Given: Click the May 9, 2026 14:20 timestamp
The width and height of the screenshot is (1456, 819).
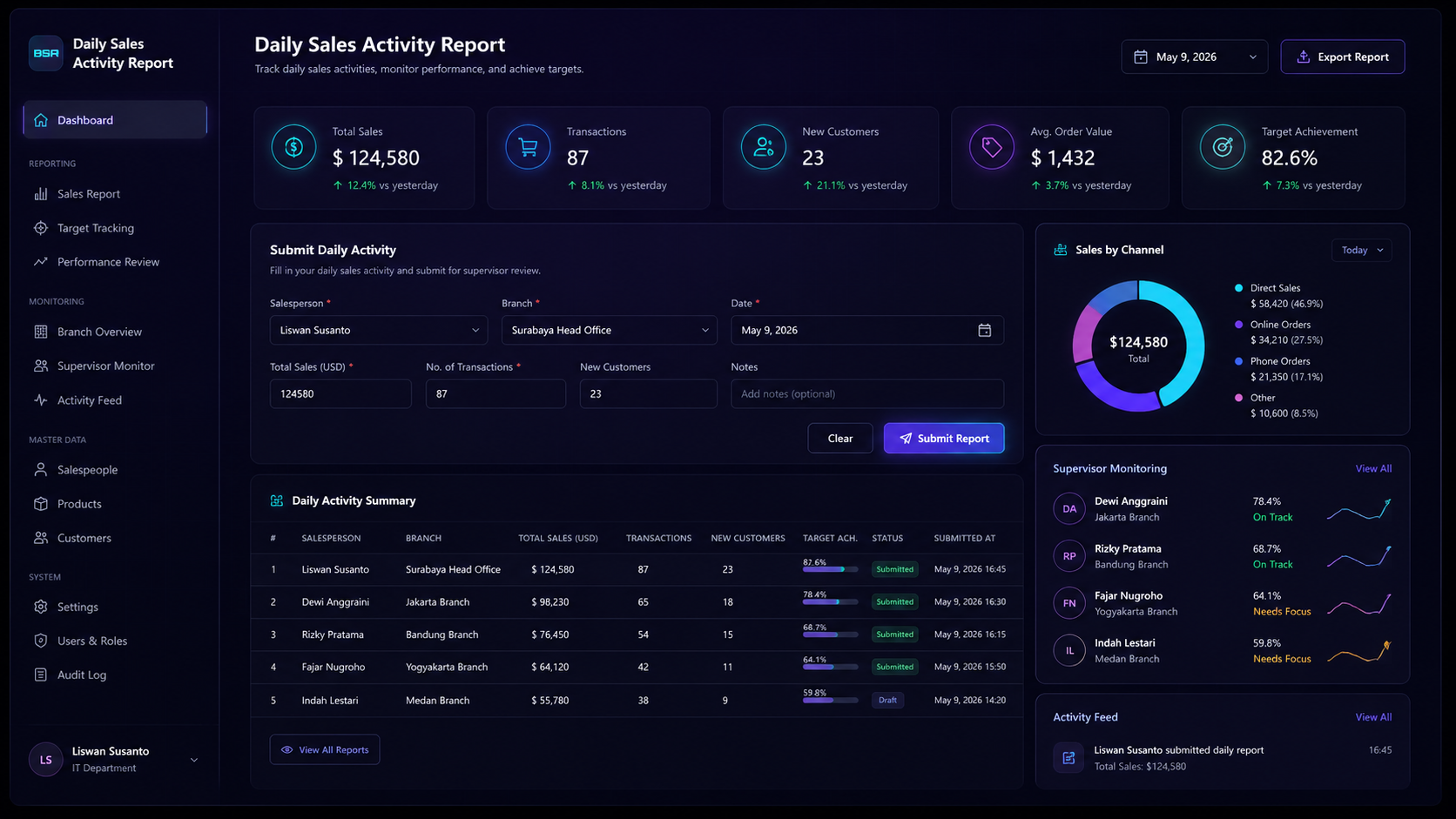Looking at the screenshot, I should [x=970, y=700].
